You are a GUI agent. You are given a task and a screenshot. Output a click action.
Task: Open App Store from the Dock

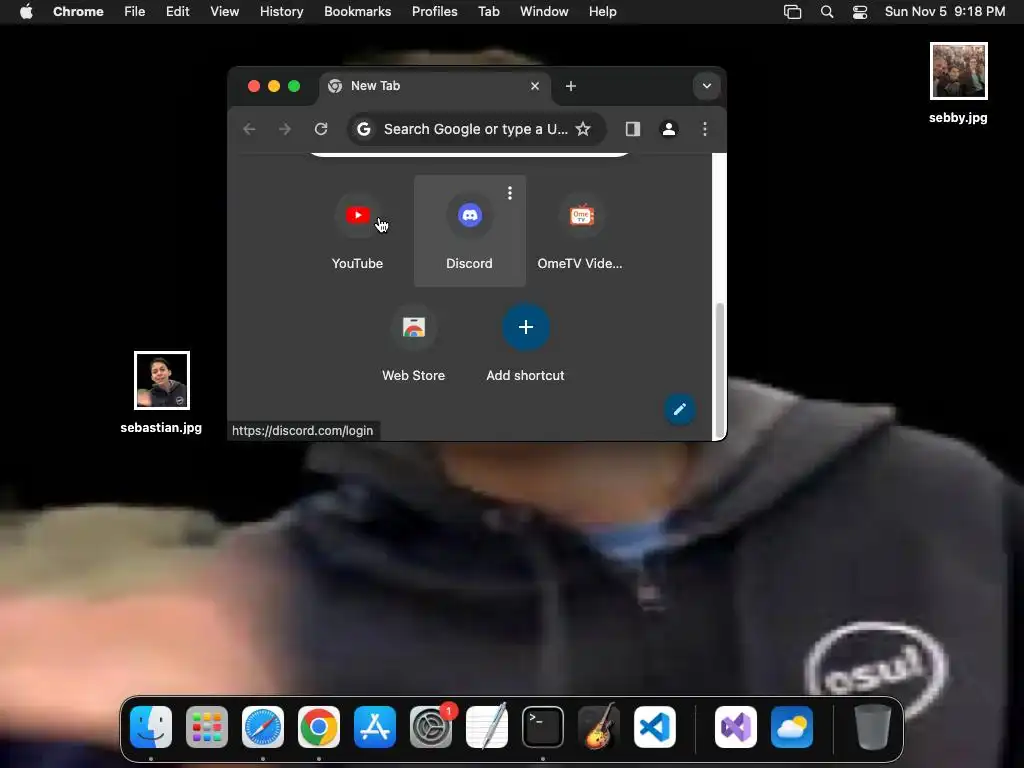click(x=375, y=727)
